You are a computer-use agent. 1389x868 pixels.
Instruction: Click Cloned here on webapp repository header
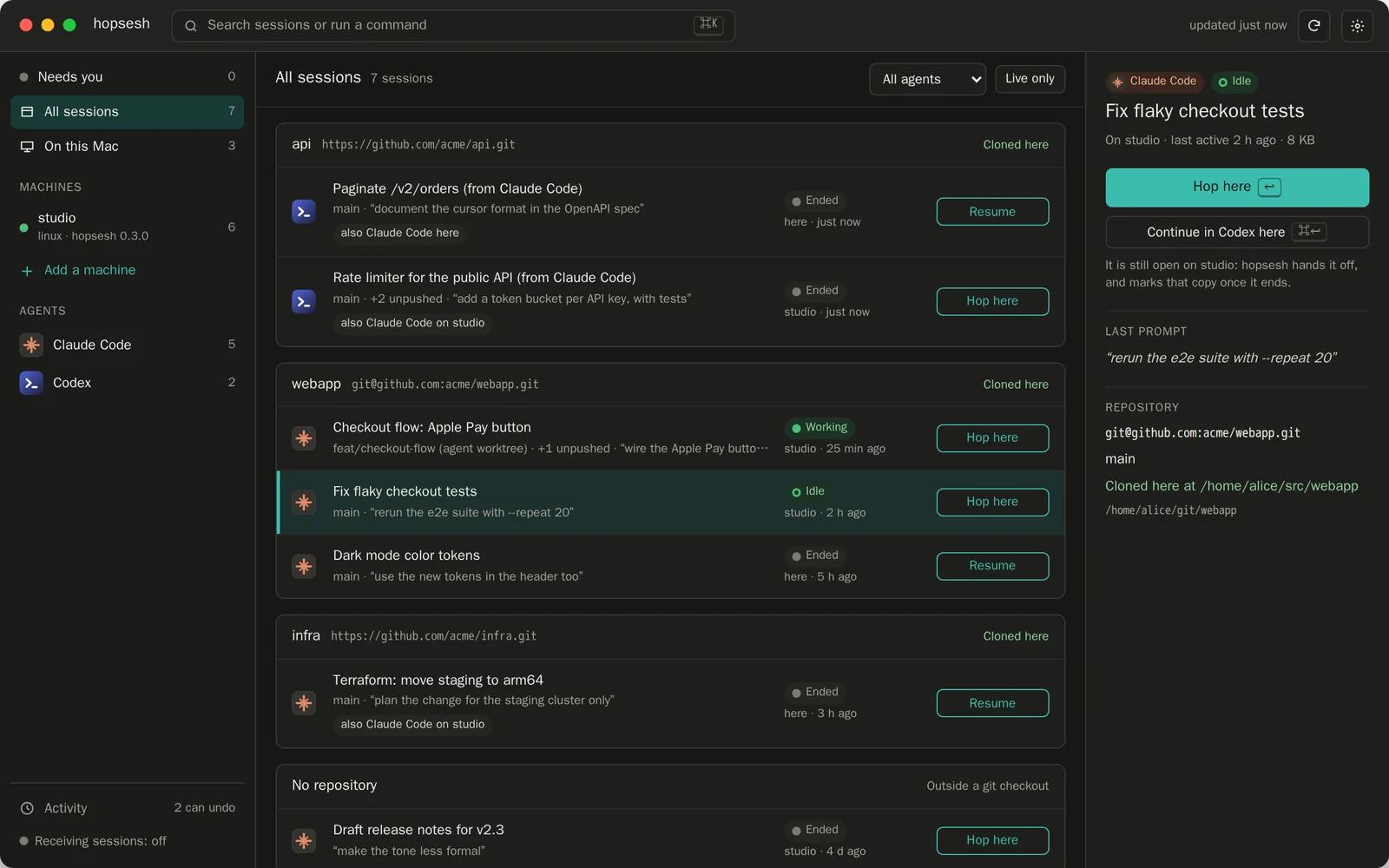point(1016,385)
